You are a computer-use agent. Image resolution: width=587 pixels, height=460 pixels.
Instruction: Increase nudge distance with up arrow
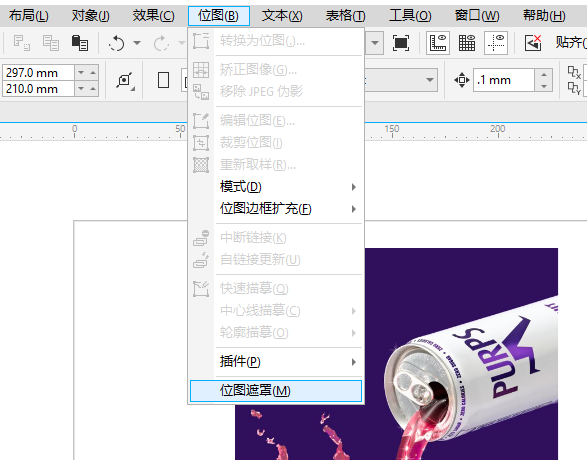pyautogui.click(x=544, y=74)
